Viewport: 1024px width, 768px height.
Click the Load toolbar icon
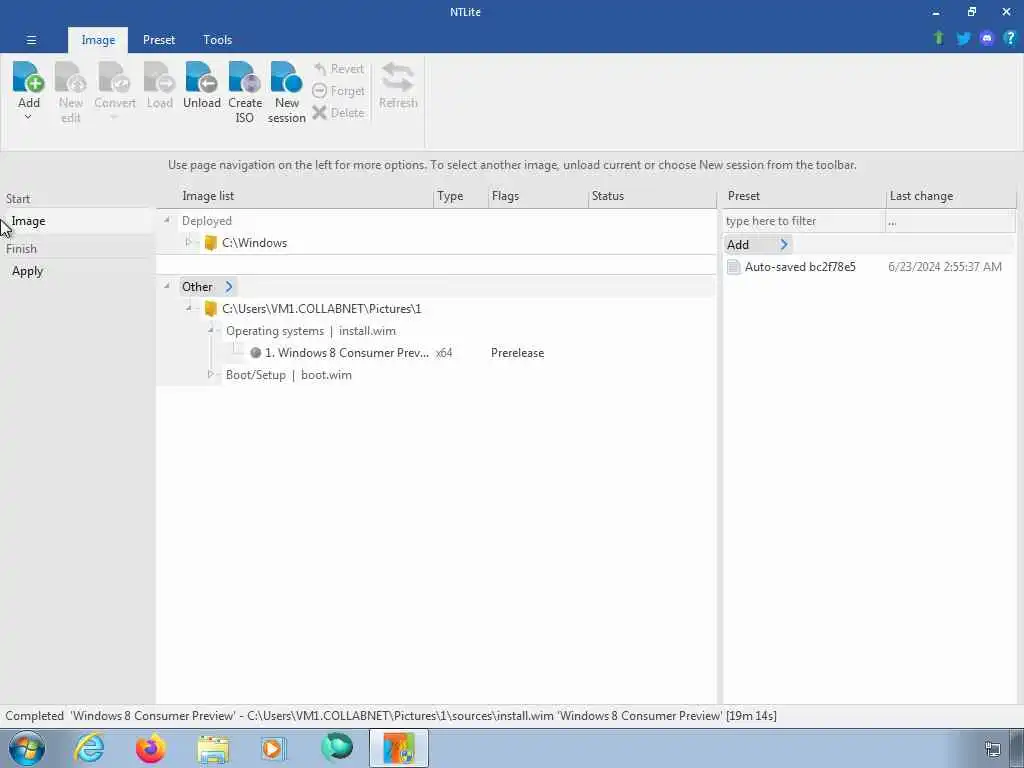point(159,77)
